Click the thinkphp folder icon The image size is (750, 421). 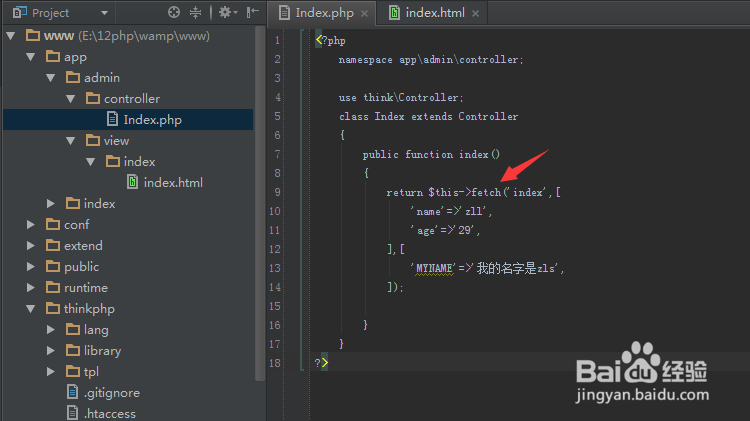tap(53, 309)
